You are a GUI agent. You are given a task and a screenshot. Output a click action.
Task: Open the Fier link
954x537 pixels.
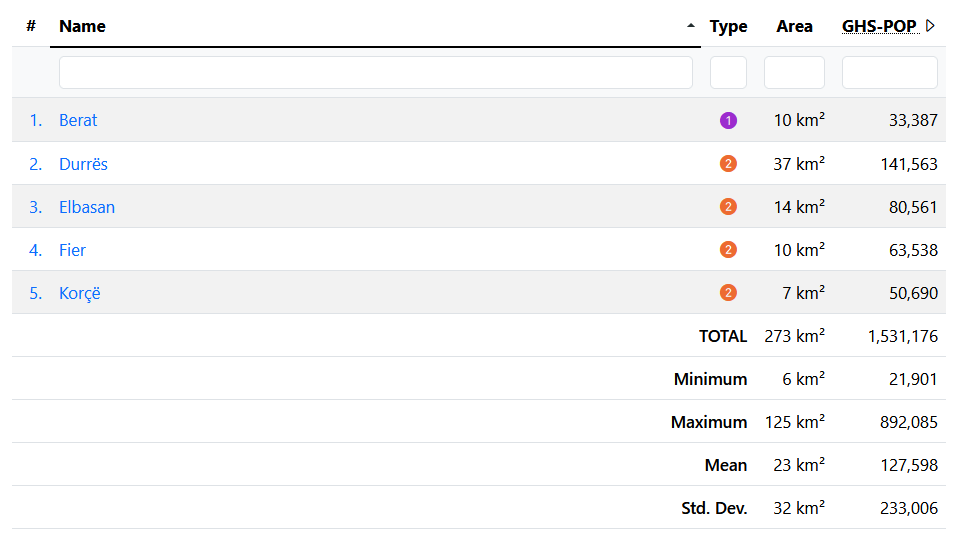(x=72, y=251)
